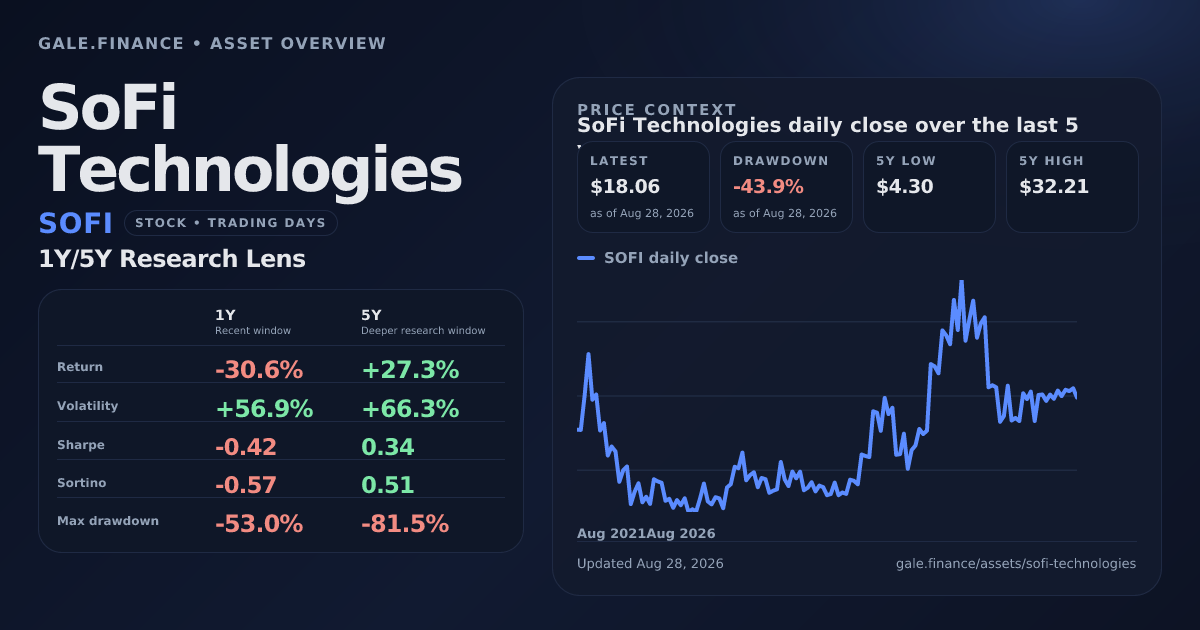Viewport: 1200px width, 630px height.
Task: Click the 5Y Sharpe value 0.34
Action: tap(388, 447)
